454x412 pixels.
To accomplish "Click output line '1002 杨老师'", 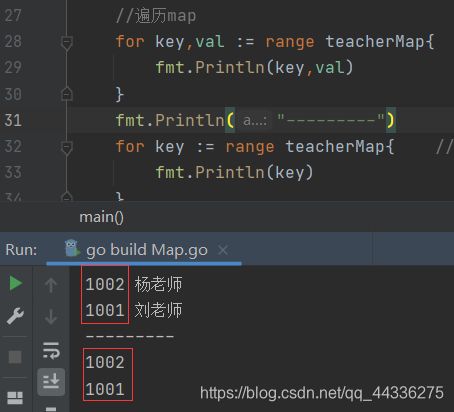I will pyautogui.click(x=134, y=284).
